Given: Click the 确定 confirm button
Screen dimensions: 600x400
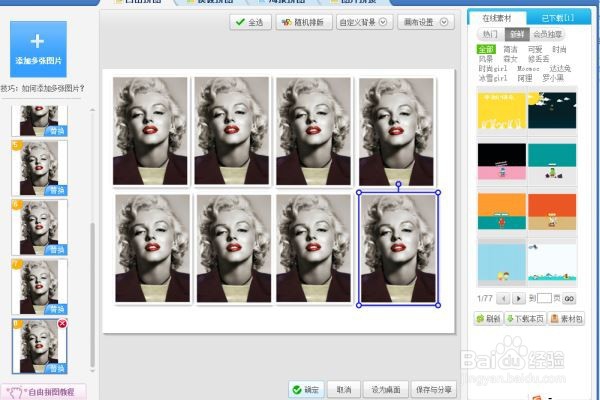Looking at the screenshot, I should coord(306,390).
